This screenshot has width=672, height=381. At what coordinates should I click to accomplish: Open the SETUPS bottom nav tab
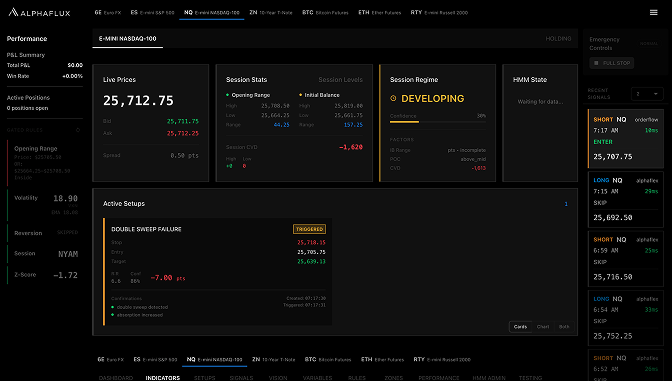[x=204, y=378]
